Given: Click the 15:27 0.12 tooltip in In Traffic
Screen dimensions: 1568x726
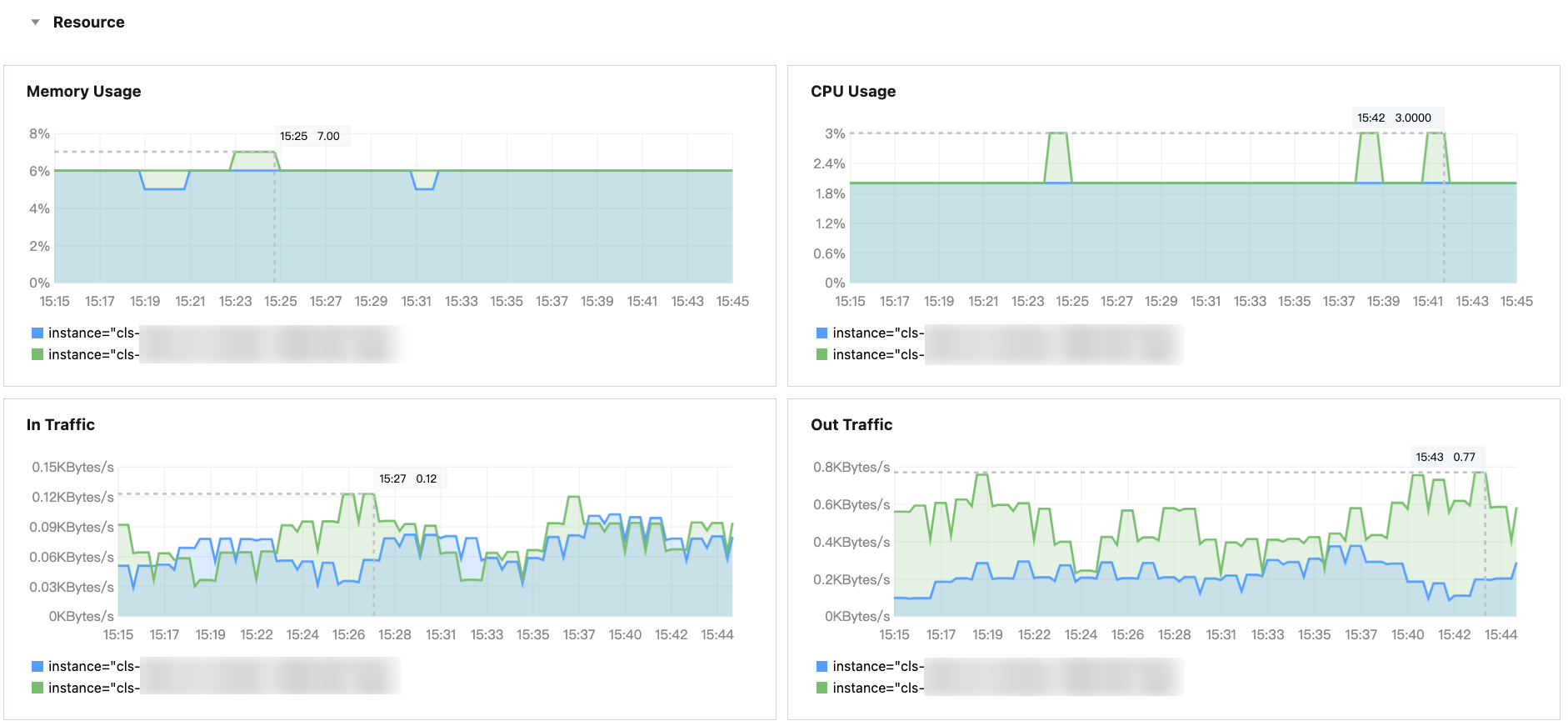Looking at the screenshot, I should [408, 479].
